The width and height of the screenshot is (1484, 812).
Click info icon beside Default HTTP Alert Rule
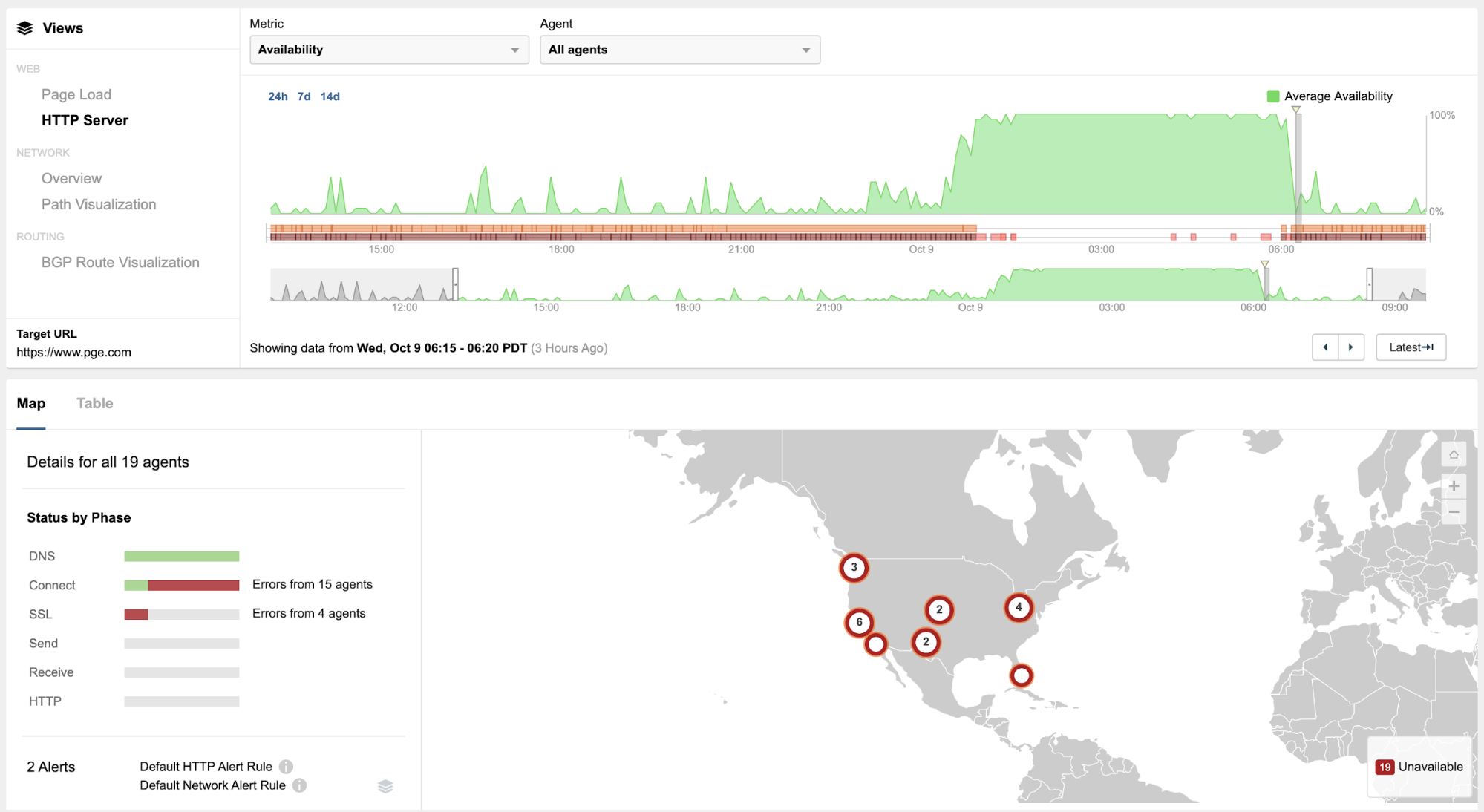[x=286, y=767]
